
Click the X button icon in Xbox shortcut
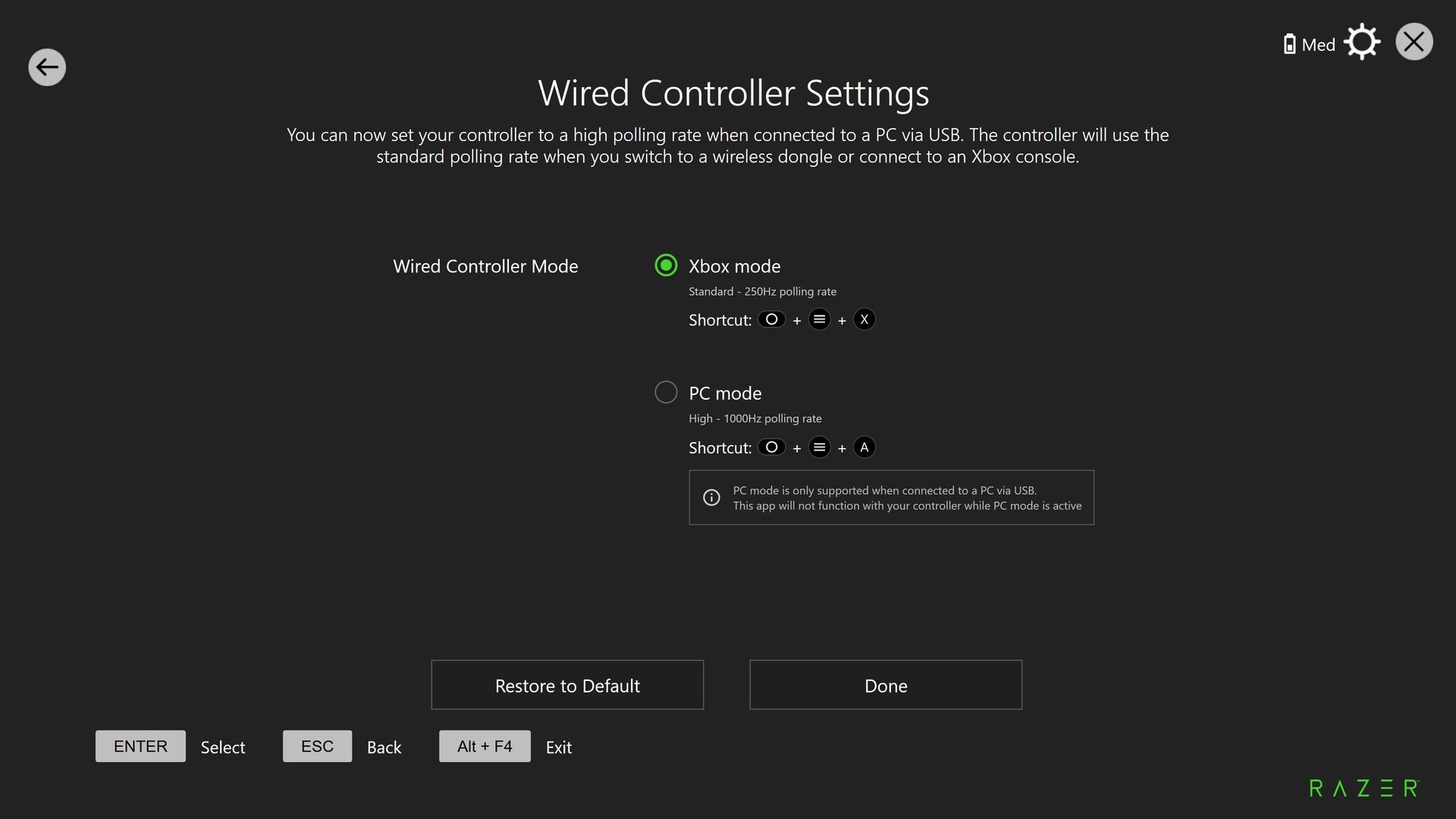coord(864,319)
